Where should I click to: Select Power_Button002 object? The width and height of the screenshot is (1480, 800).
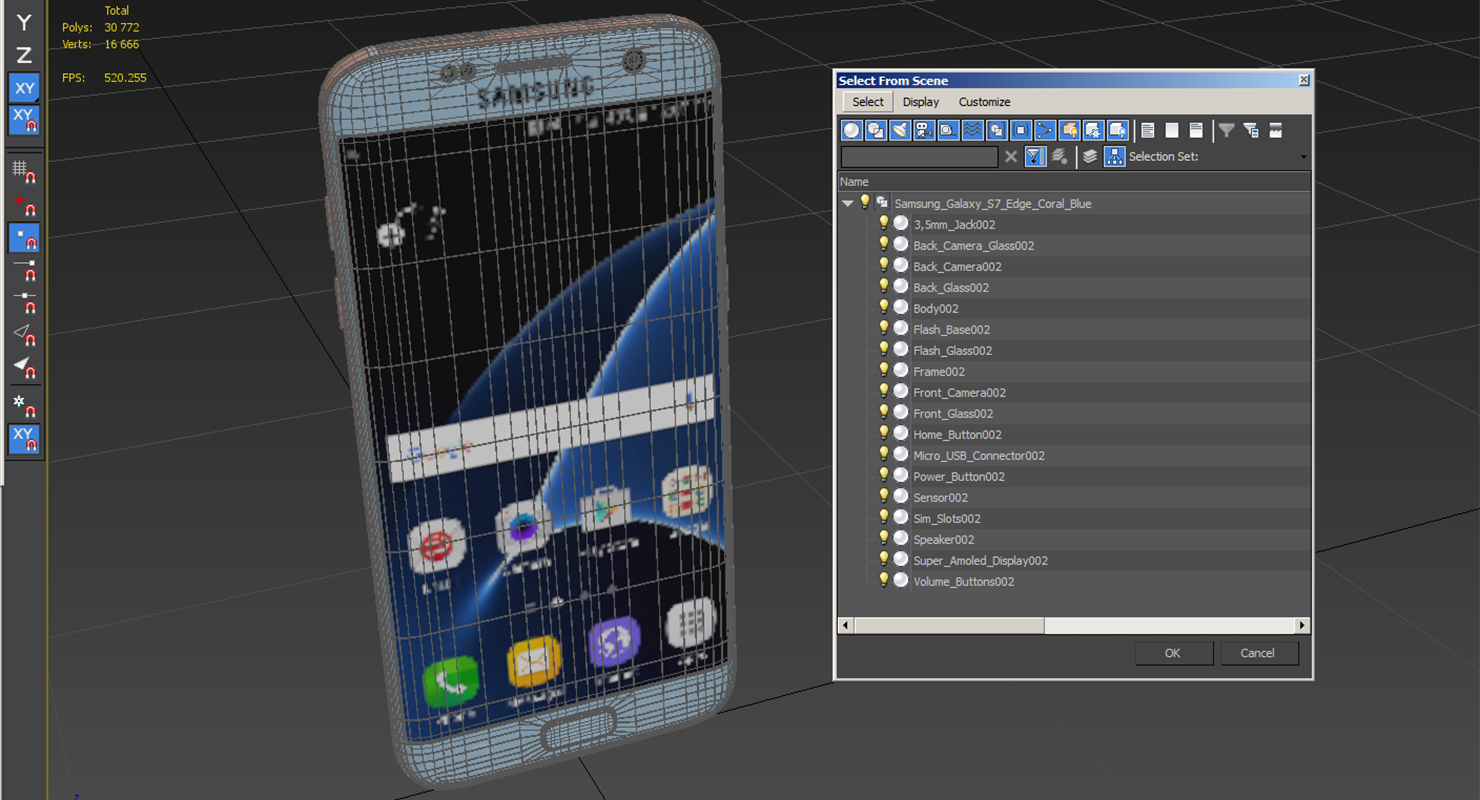pyautogui.click(x=959, y=477)
